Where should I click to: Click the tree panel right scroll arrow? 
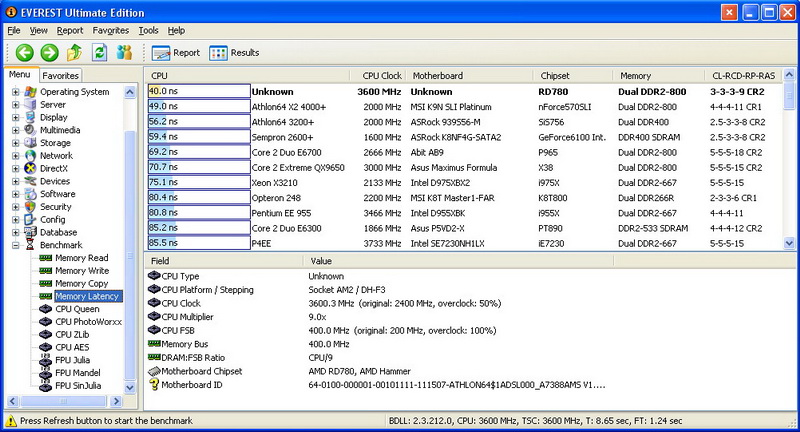[116, 401]
